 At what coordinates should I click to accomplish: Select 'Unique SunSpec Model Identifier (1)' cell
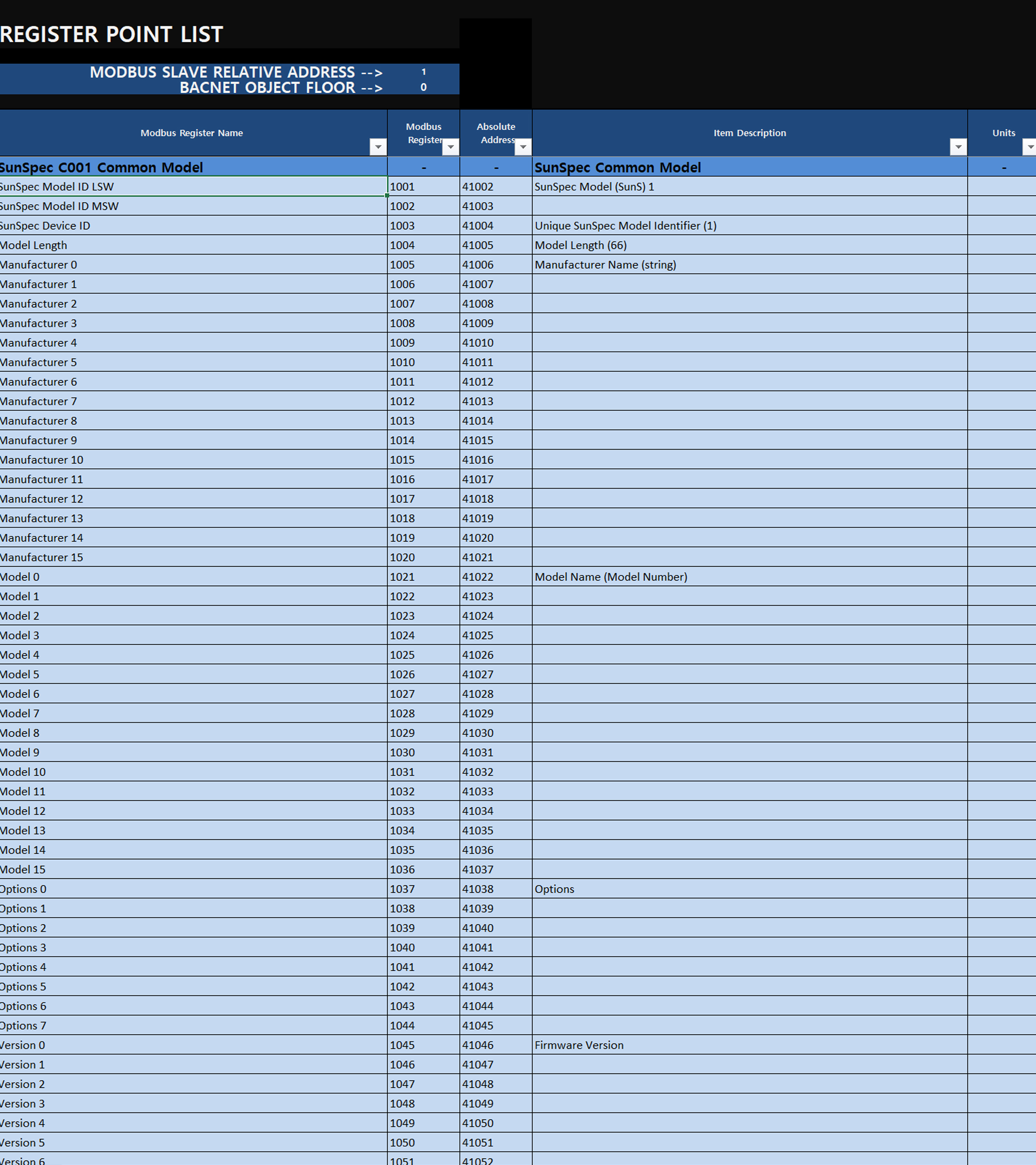[750, 225]
